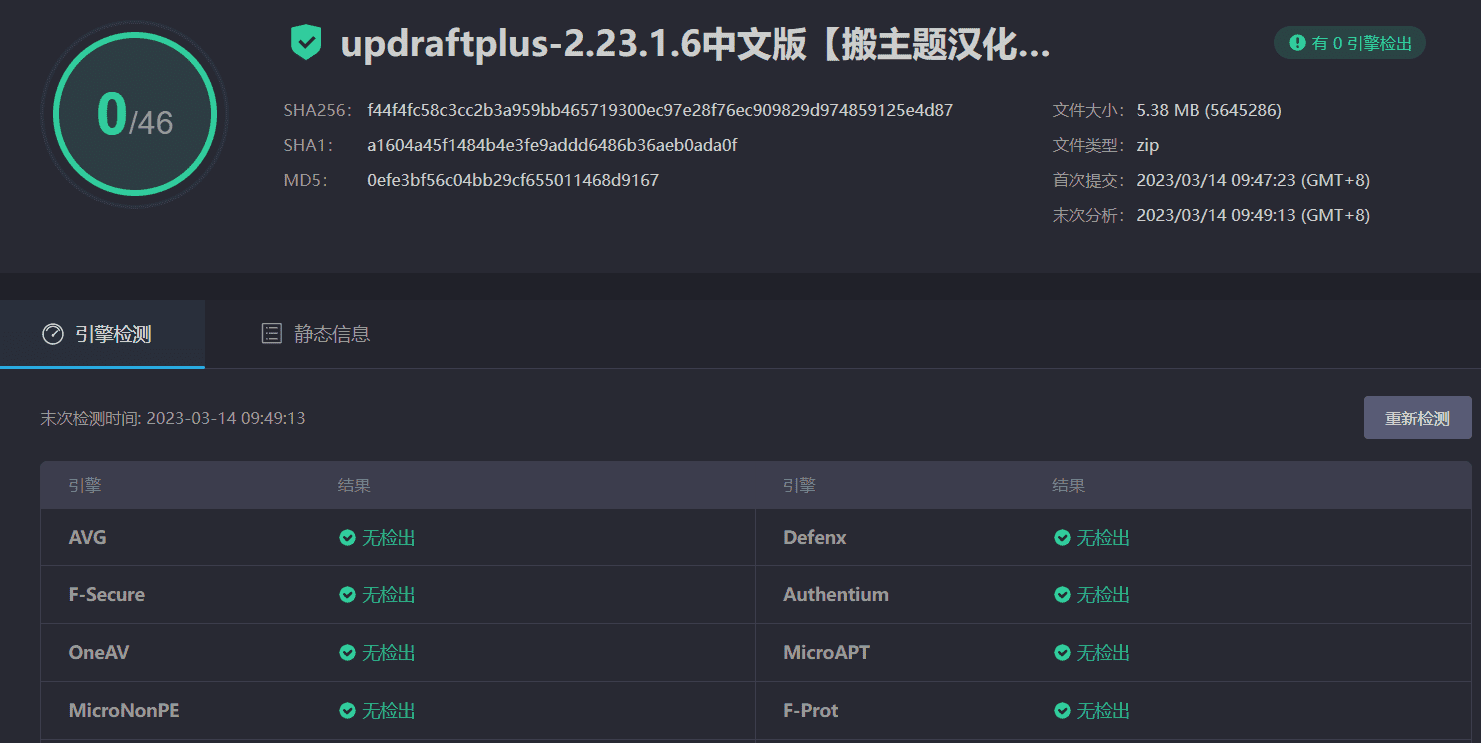Open the 引擎检测 tab
Viewport: 1481px width, 743px height.
pos(102,334)
